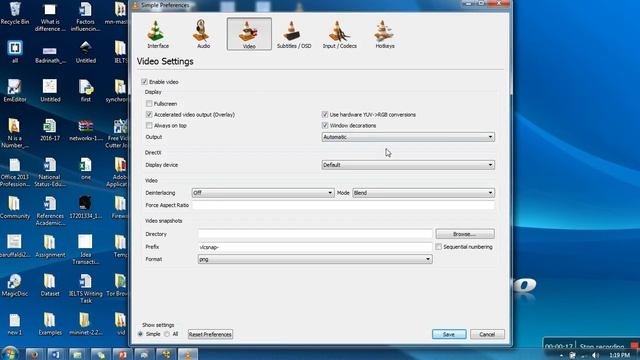This screenshot has height=360, width=640.
Task: Open the new 1 text file
Action: click(15, 324)
